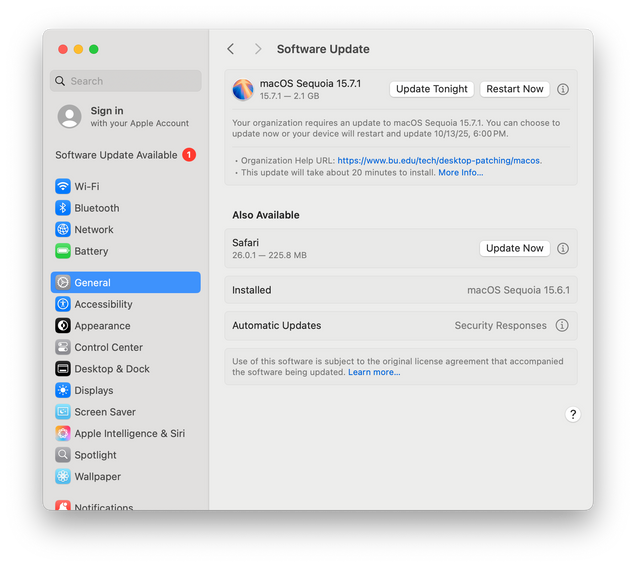The image size is (636, 567).
Task: Click the Appearance icon
Action: point(63,326)
